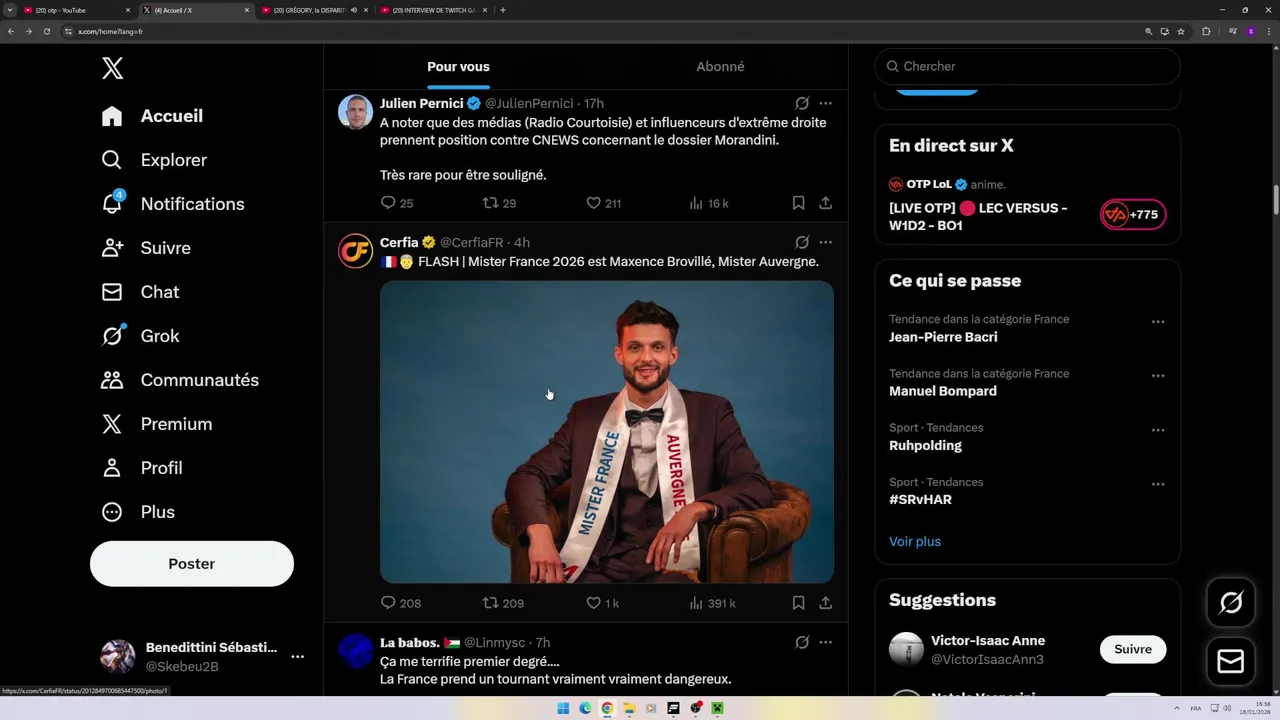Image resolution: width=1280 pixels, height=720 pixels.
Task: Repost Julien Pernici's post
Action: pos(499,203)
